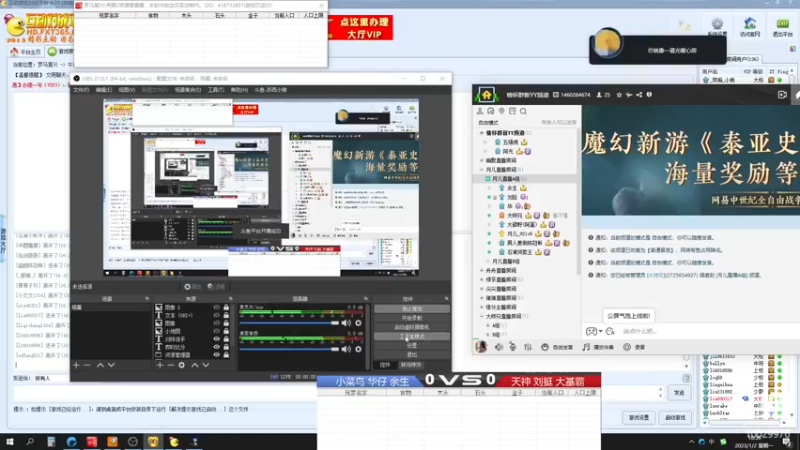The width and height of the screenshot is (800, 450).
Task: Pop out the OBS mixer dock
Action: point(365,299)
